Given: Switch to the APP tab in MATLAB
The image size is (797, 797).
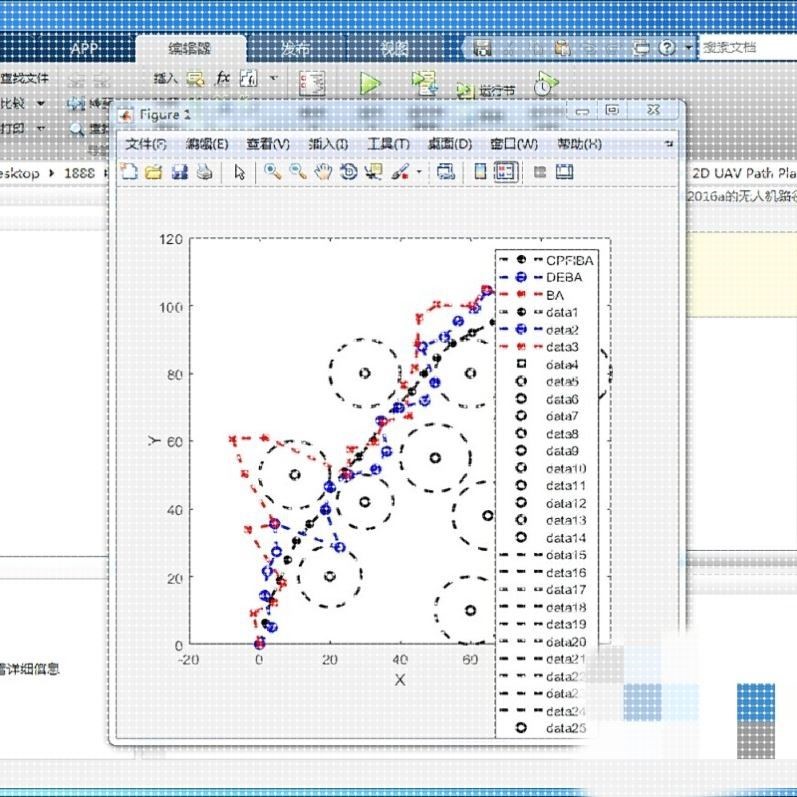Looking at the screenshot, I should coord(84,49).
